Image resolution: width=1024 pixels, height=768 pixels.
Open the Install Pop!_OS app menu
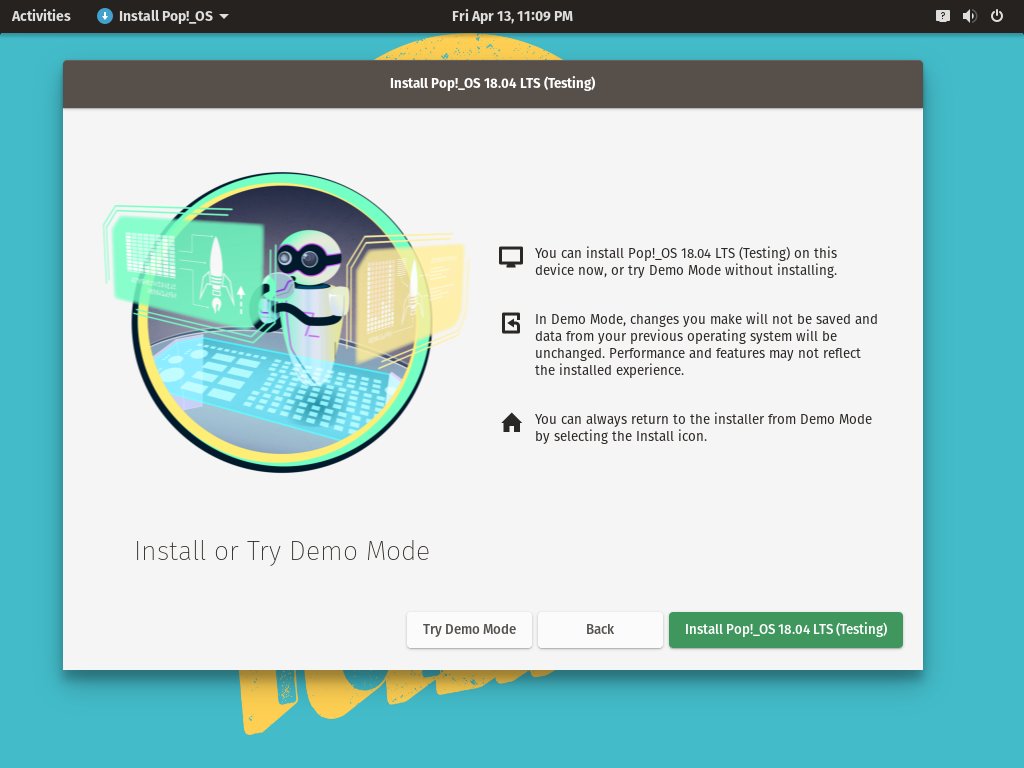[163, 16]
